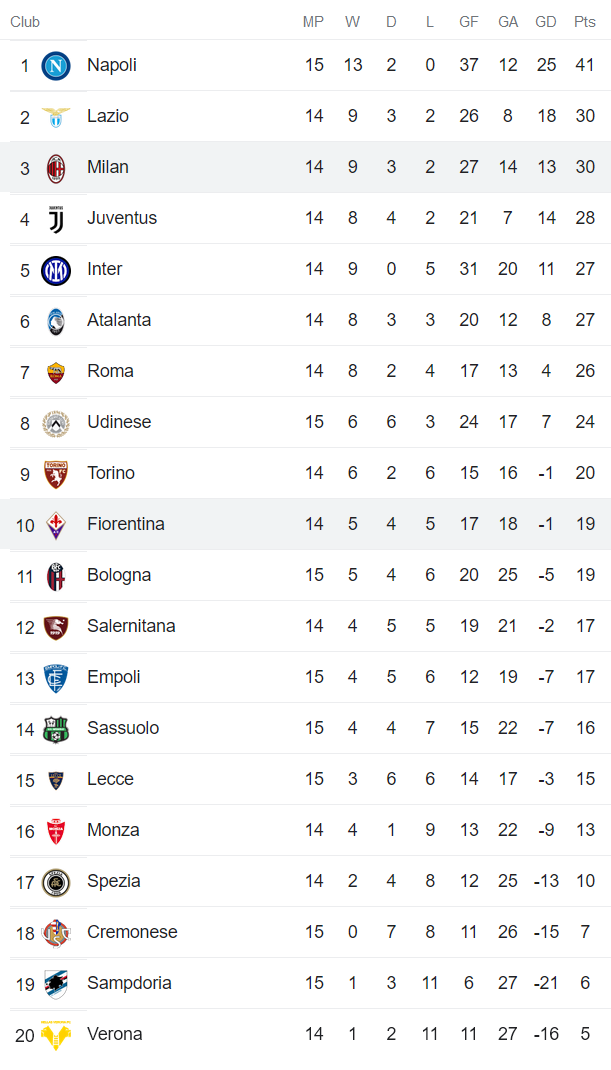Click the Torino bull crest icon

tap(56, 474)
